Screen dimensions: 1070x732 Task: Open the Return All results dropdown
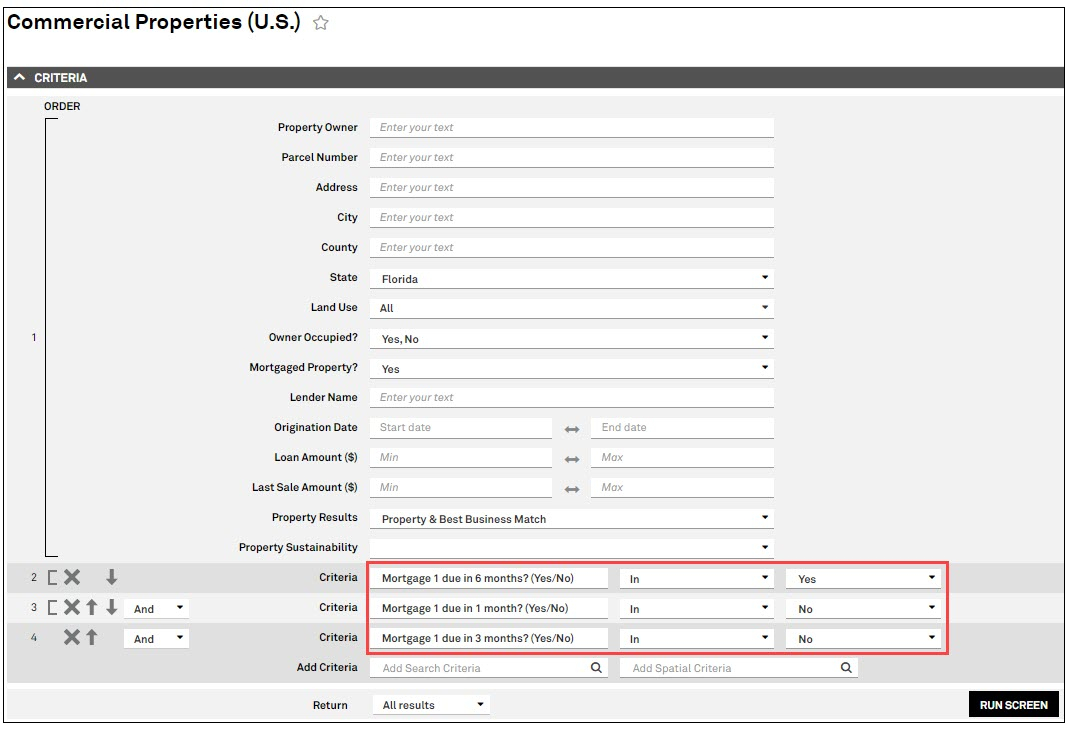[431, 705]
